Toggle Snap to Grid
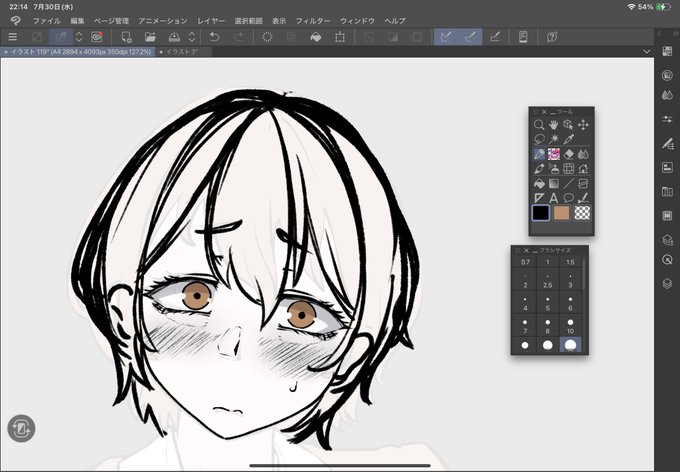The image size is (680, 472). click(495, 37)
